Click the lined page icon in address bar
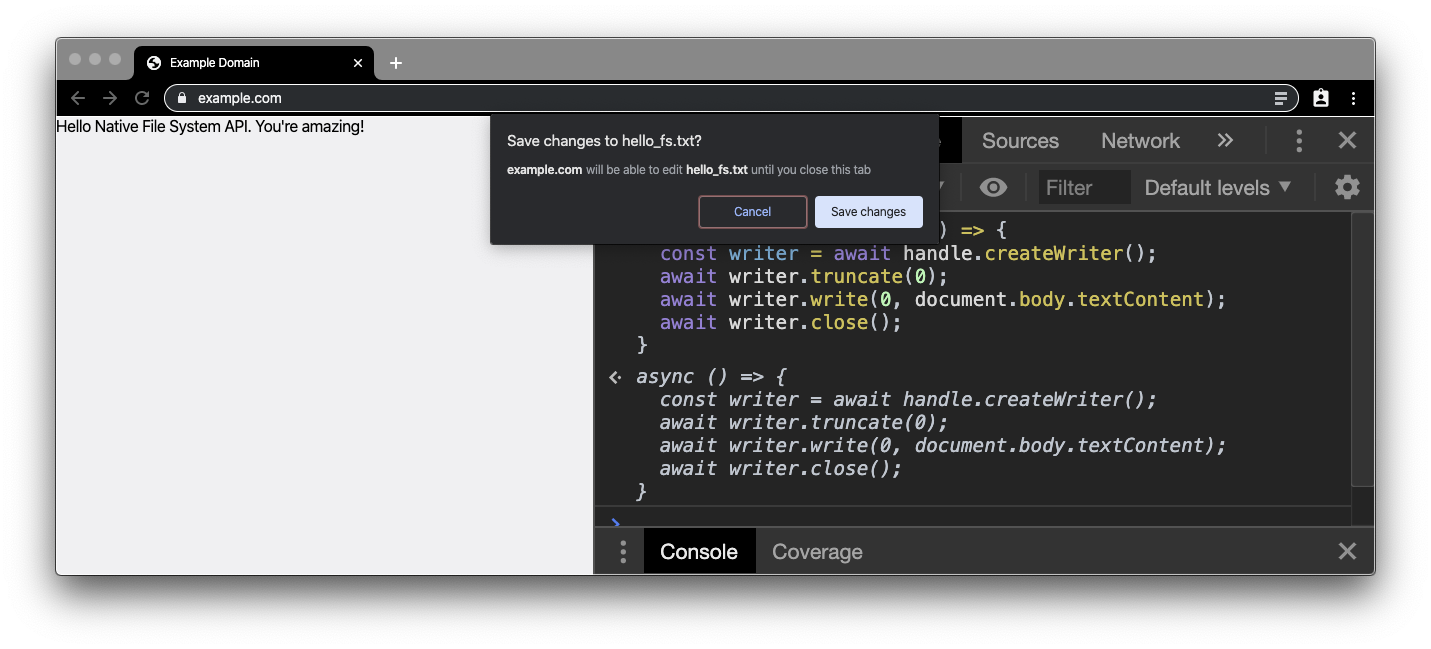This screenshot has height=649, width=1431. [1280, 98]
